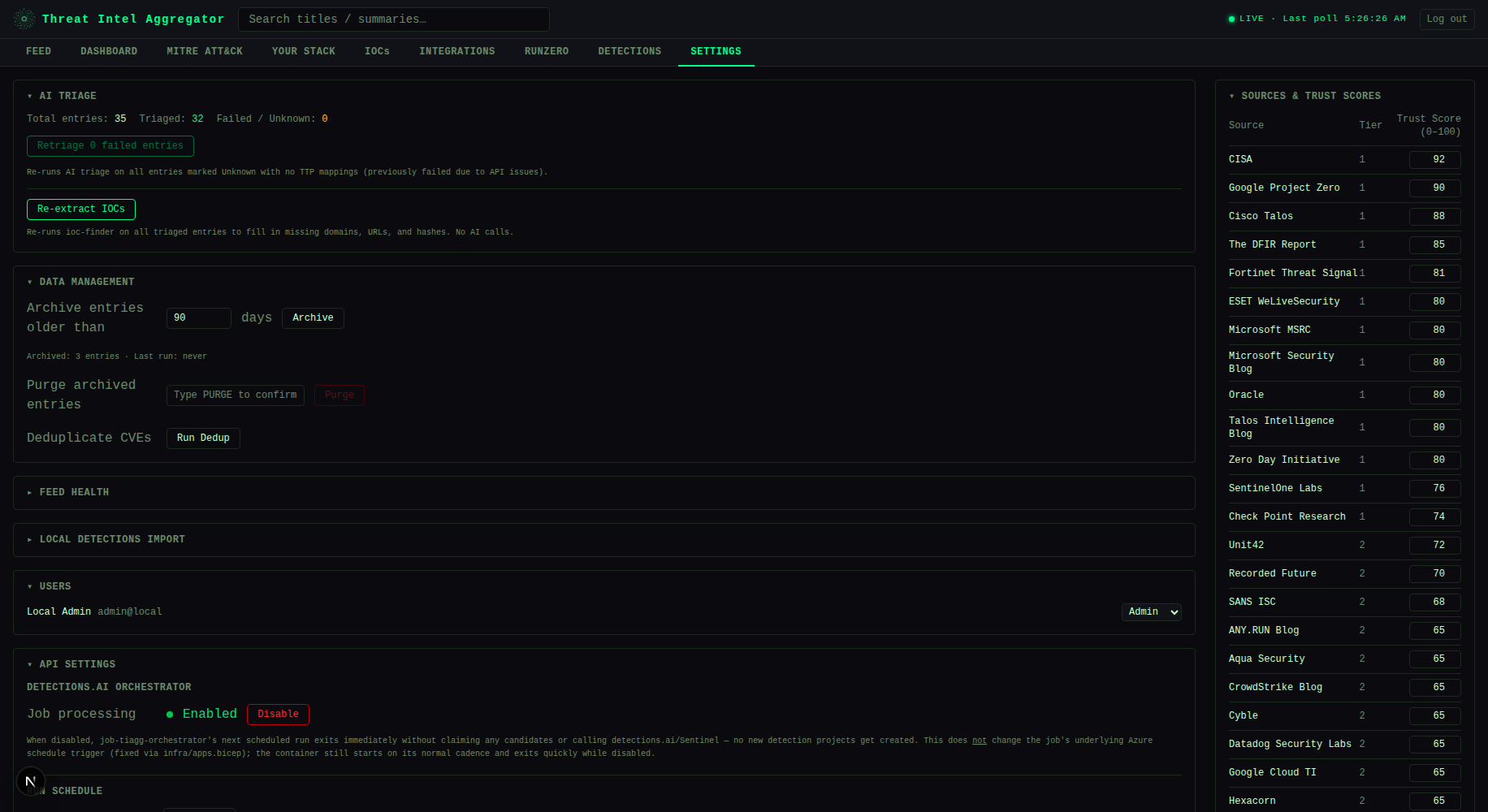Open the Local Admin role dropdown
This screenshot has width=1488, height=812.
click(x=1151, y=611)
